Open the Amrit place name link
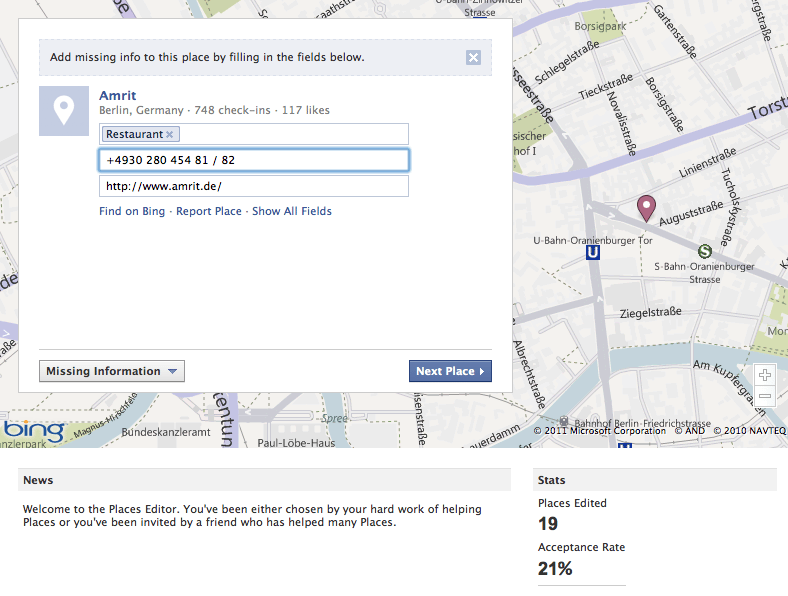Viewport: 788px width, 596px height. (118, 95)
